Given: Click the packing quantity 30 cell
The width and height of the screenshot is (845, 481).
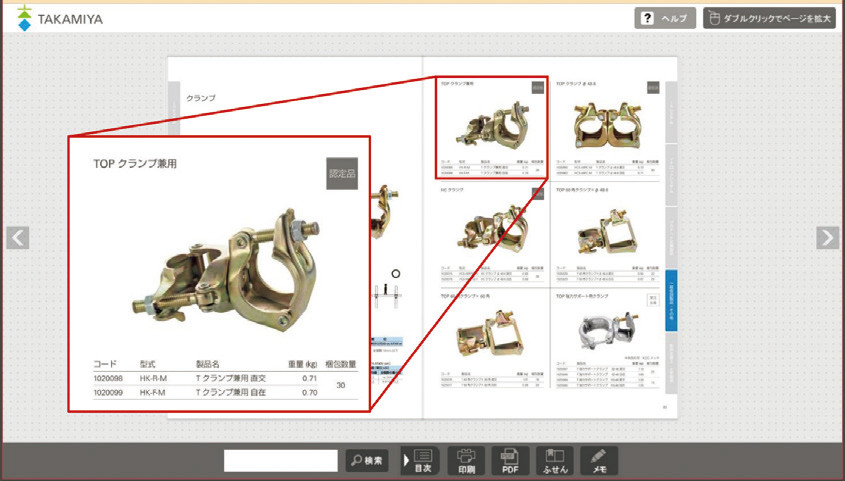Looking at the screenshot, I should click(x=341, y=386).
